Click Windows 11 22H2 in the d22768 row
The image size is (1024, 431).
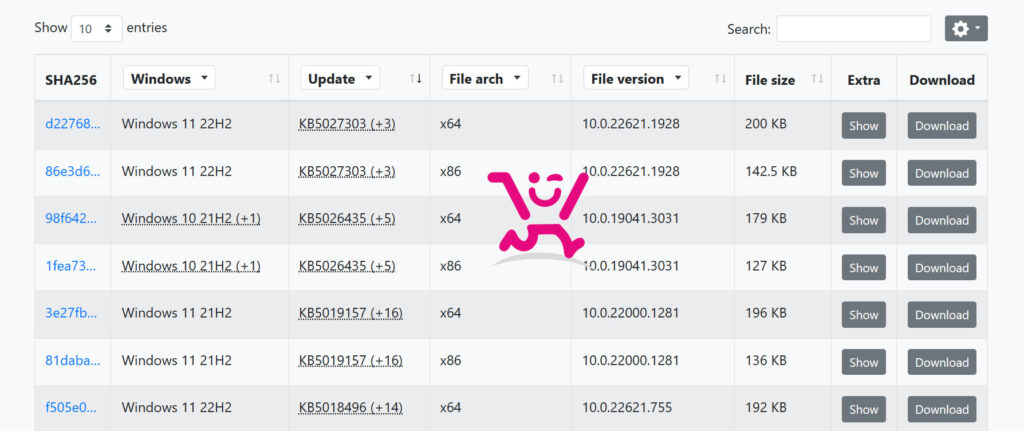point(176,124)
